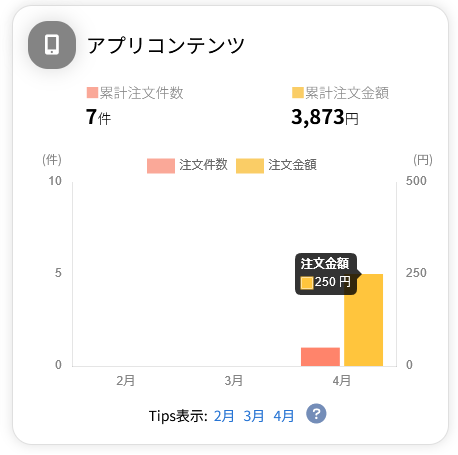Select the yellow 4月 order amount bar

pos(364,320)
